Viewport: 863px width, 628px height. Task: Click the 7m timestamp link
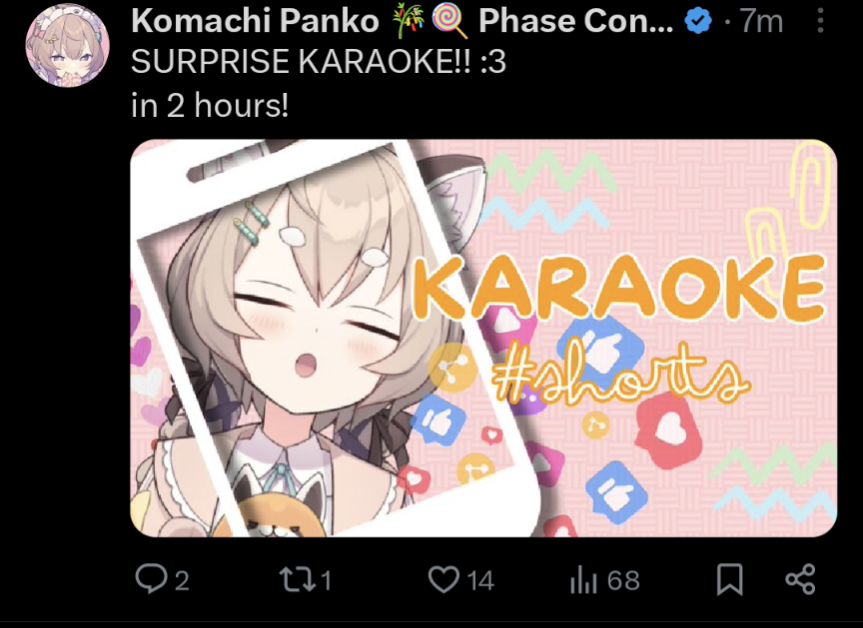coord(761,21)
